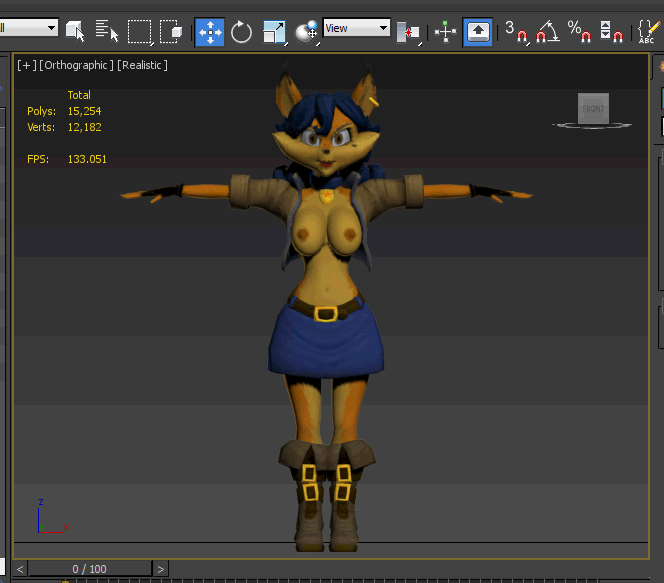The height and width of the screenshot is (583, 664).
Task: Click ViewCube compass ring
Action: 592,125
